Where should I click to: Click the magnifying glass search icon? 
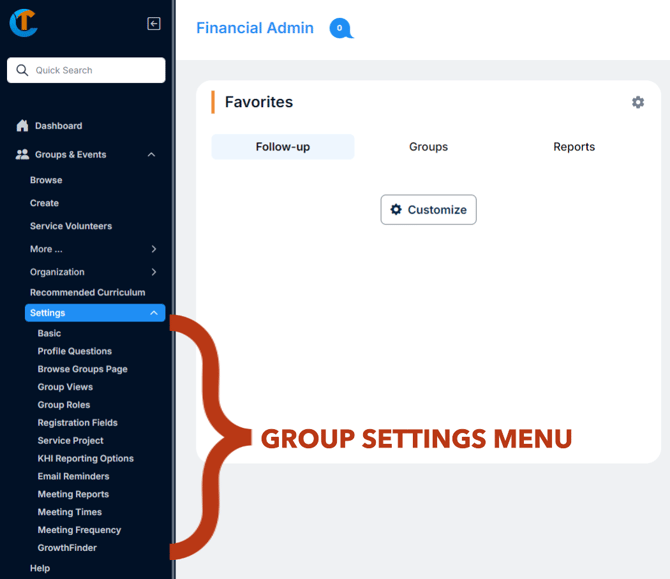[22, 70]
